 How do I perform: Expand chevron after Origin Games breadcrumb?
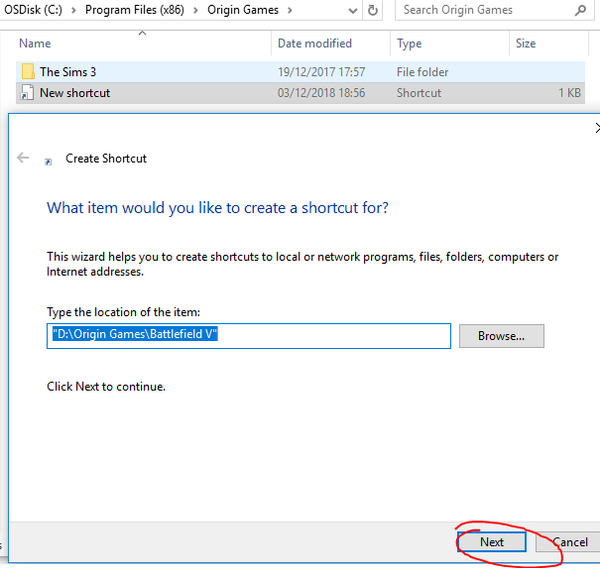[290, 10]
